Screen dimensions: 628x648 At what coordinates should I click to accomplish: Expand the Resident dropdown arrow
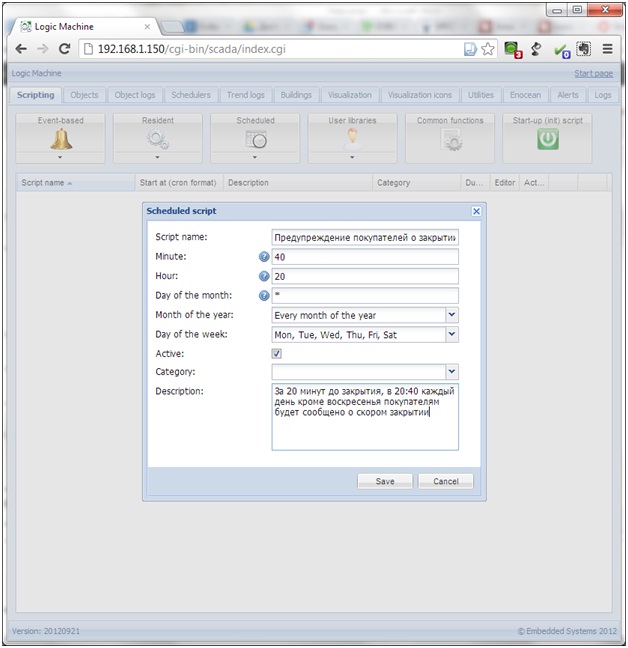pyautogui.click(x=157, y=157)
